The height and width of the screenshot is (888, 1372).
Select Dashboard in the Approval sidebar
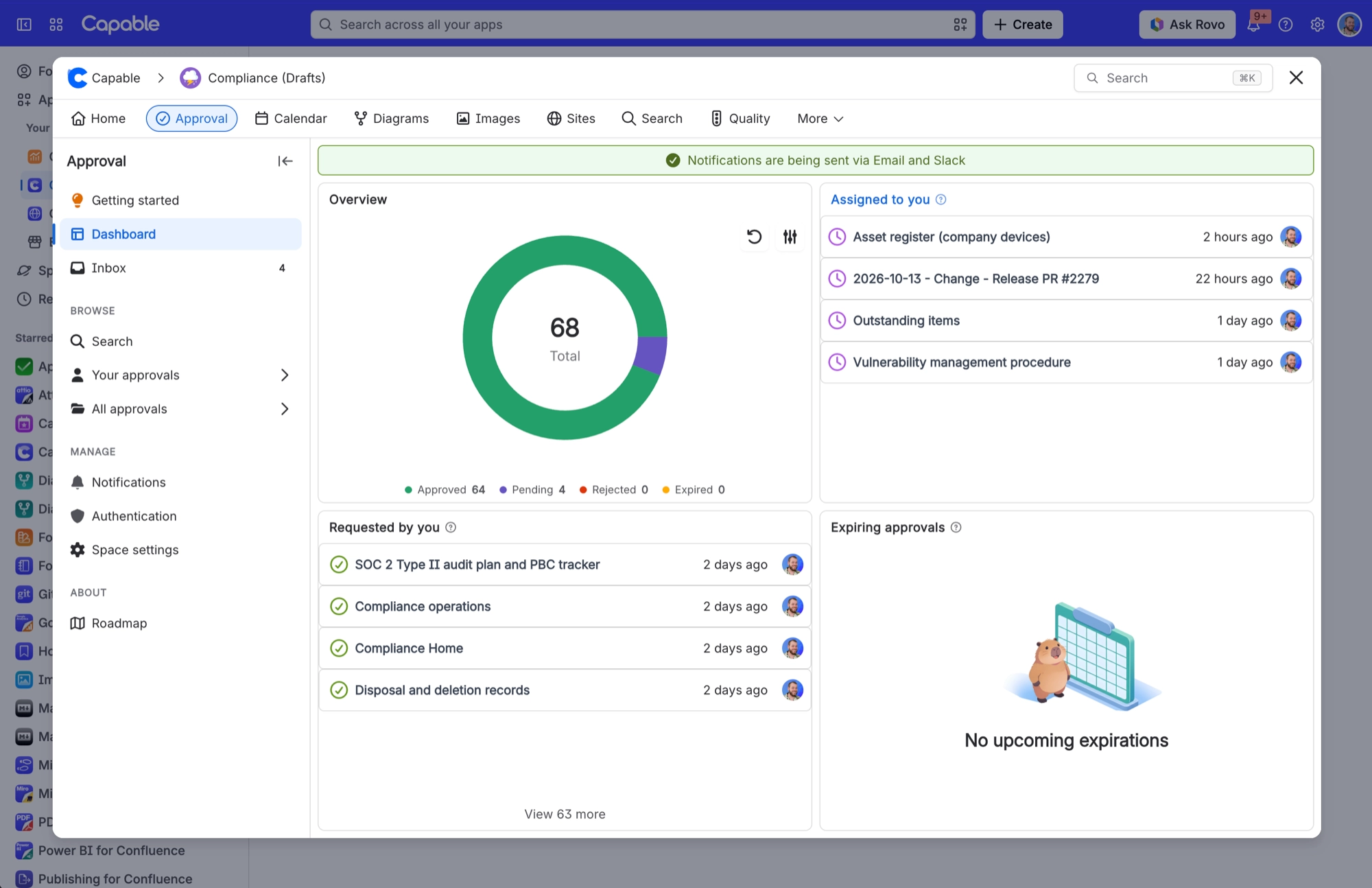click(x=180, y=234)
